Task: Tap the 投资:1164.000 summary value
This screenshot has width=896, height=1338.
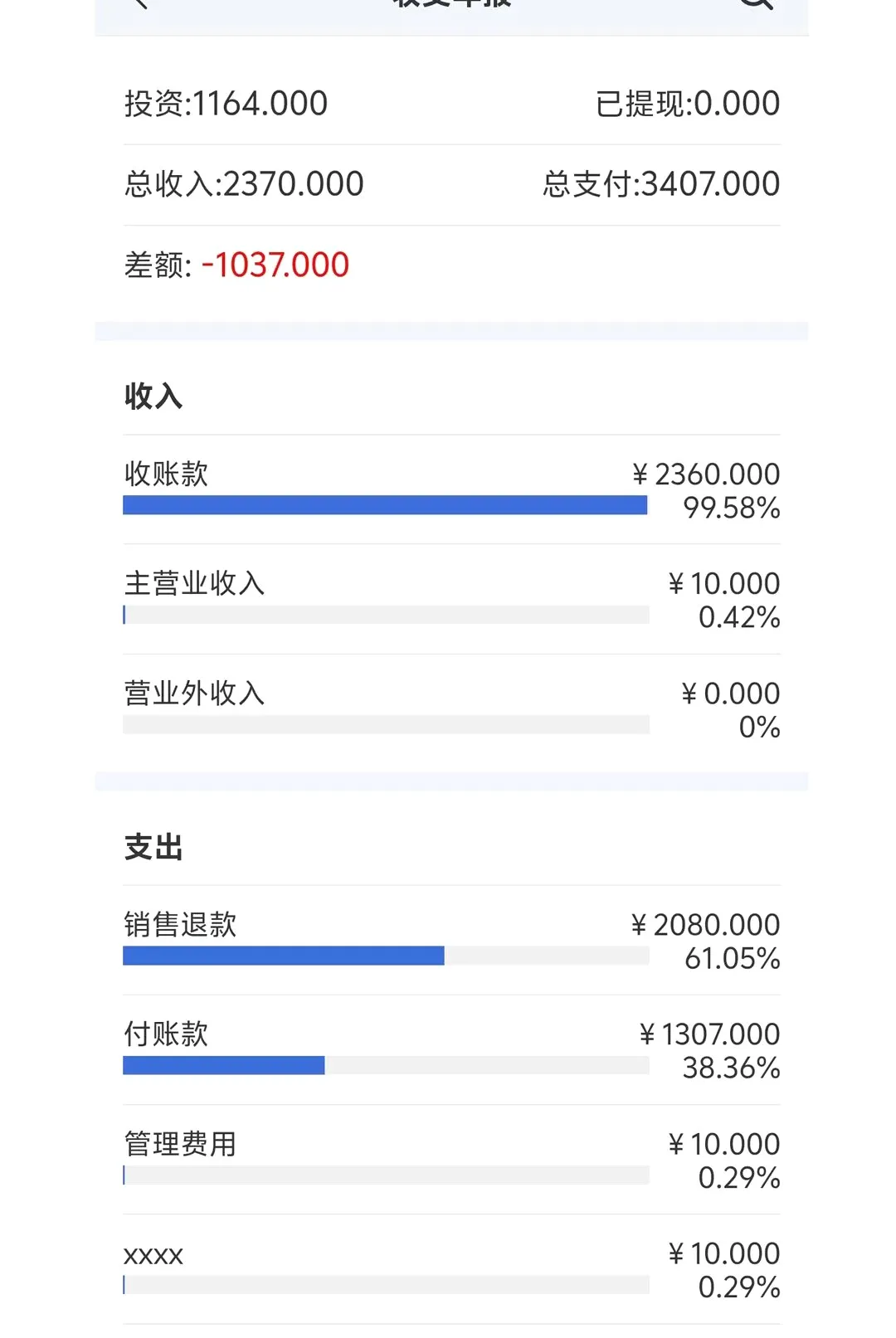Action: (226, 104)
